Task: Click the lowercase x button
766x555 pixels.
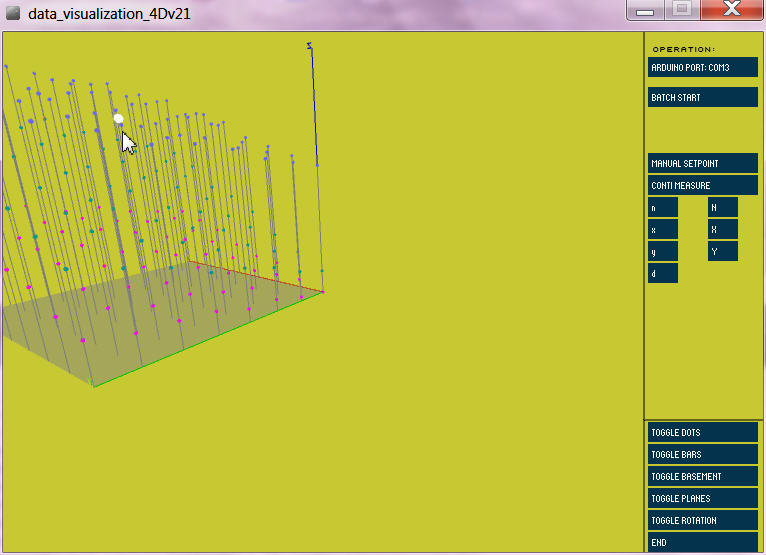Action: pyautogui.click(x=662, y=229)
